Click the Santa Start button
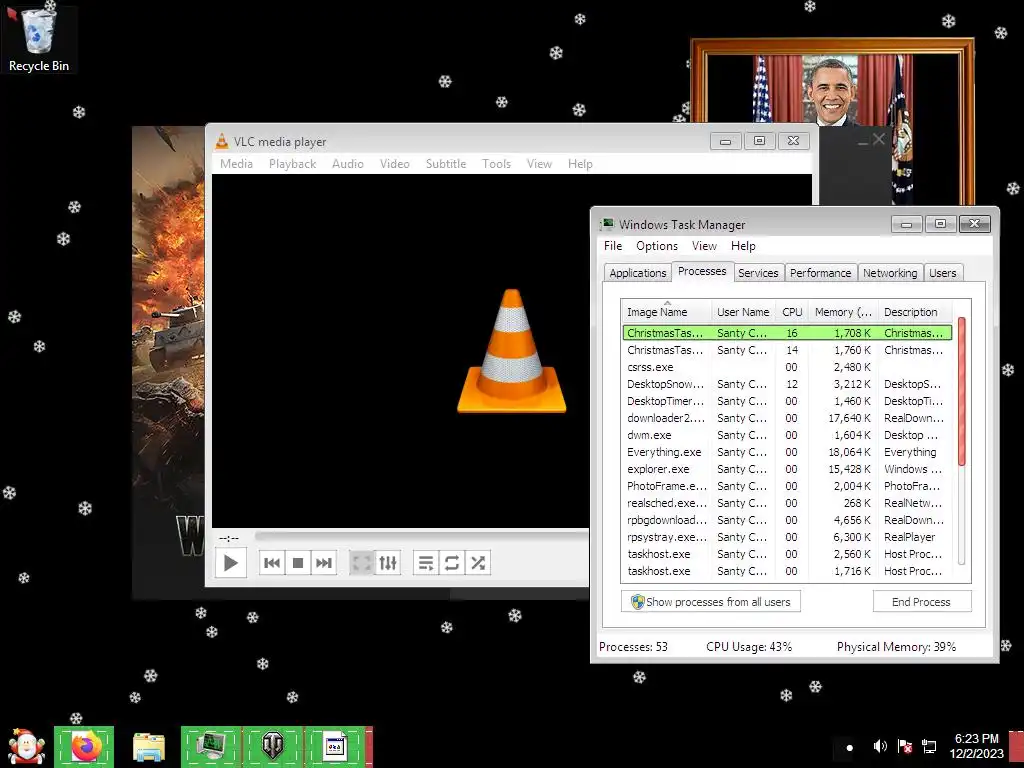The image size is (1024, 768). (26, 746)
